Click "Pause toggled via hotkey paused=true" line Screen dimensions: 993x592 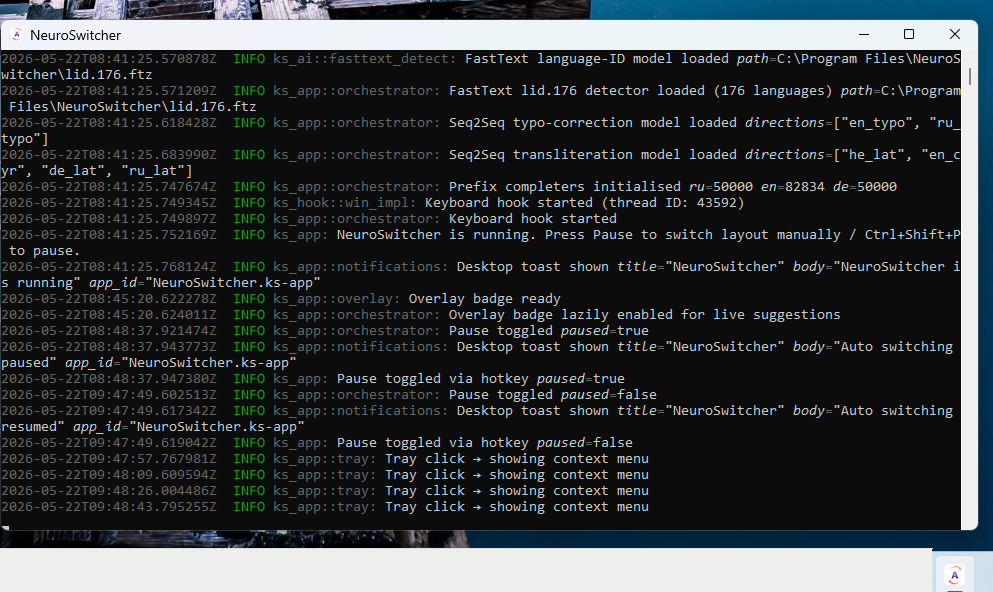pyautogui.click(x=313, y=379)
